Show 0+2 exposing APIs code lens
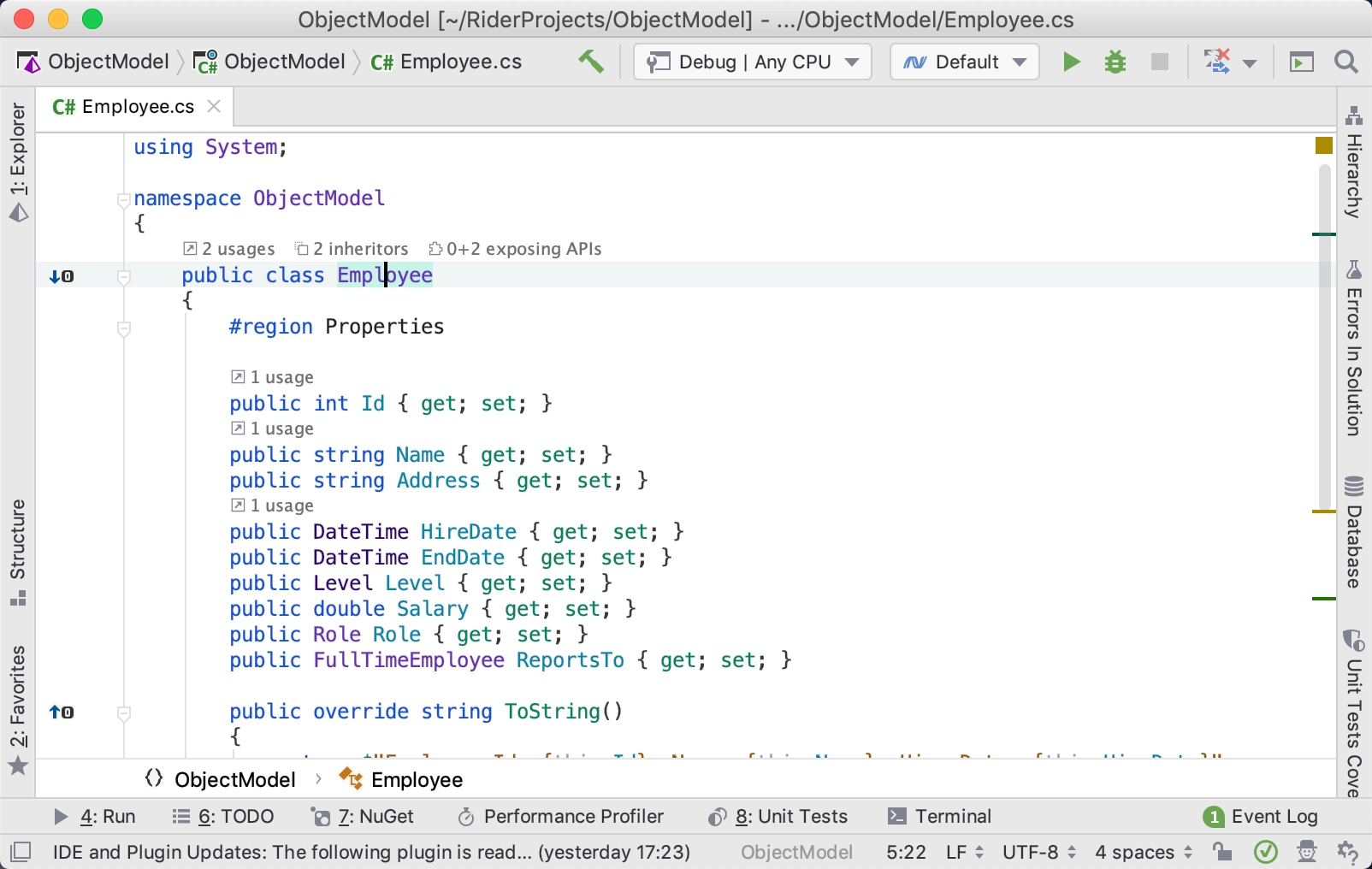Viewport: 1372px width, 869px height. click(515, 249)
